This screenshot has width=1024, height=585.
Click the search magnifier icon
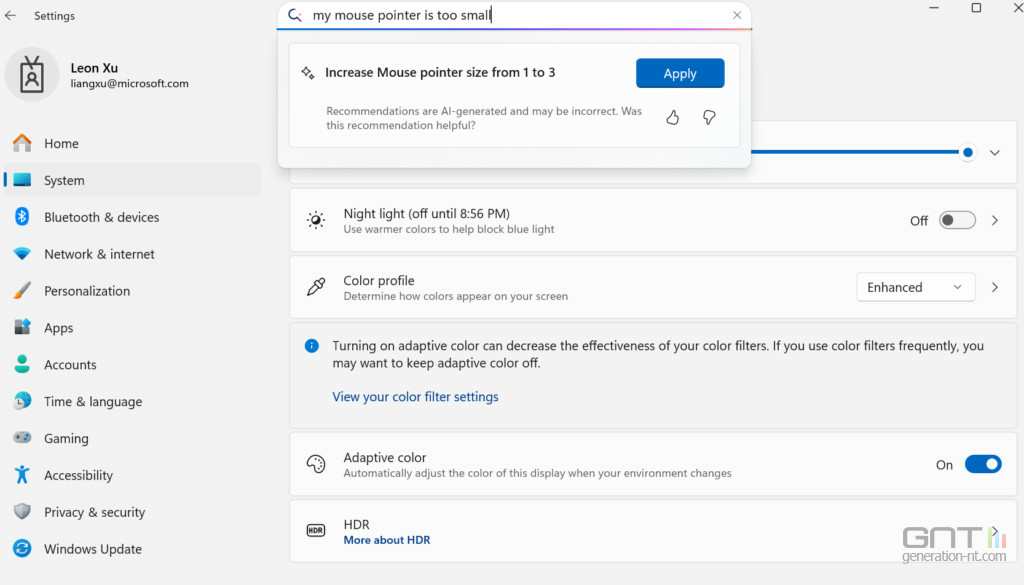[295, 15]
